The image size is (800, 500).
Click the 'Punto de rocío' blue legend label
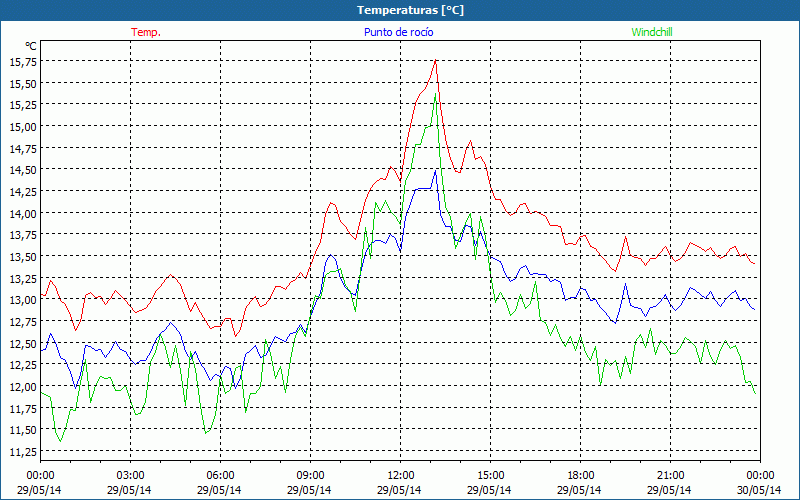coord(398,32)
